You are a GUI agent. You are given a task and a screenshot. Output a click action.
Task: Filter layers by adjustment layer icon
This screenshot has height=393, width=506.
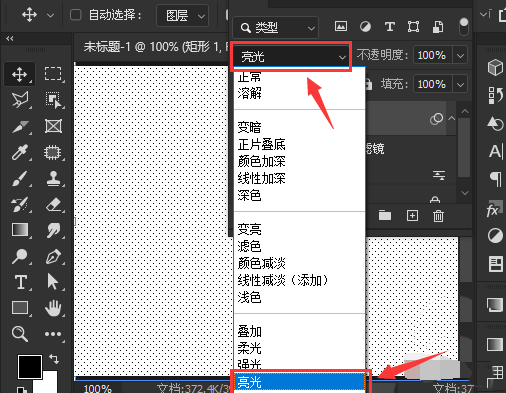[x=365, y=26]
